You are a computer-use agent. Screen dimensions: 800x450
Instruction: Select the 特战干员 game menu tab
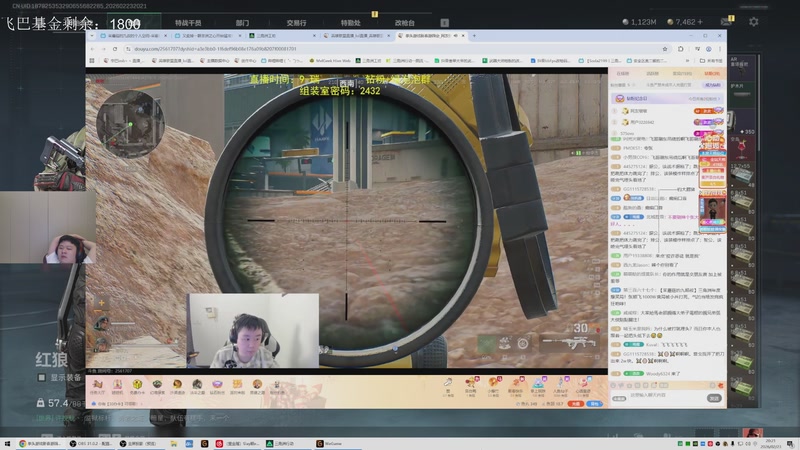188,22
